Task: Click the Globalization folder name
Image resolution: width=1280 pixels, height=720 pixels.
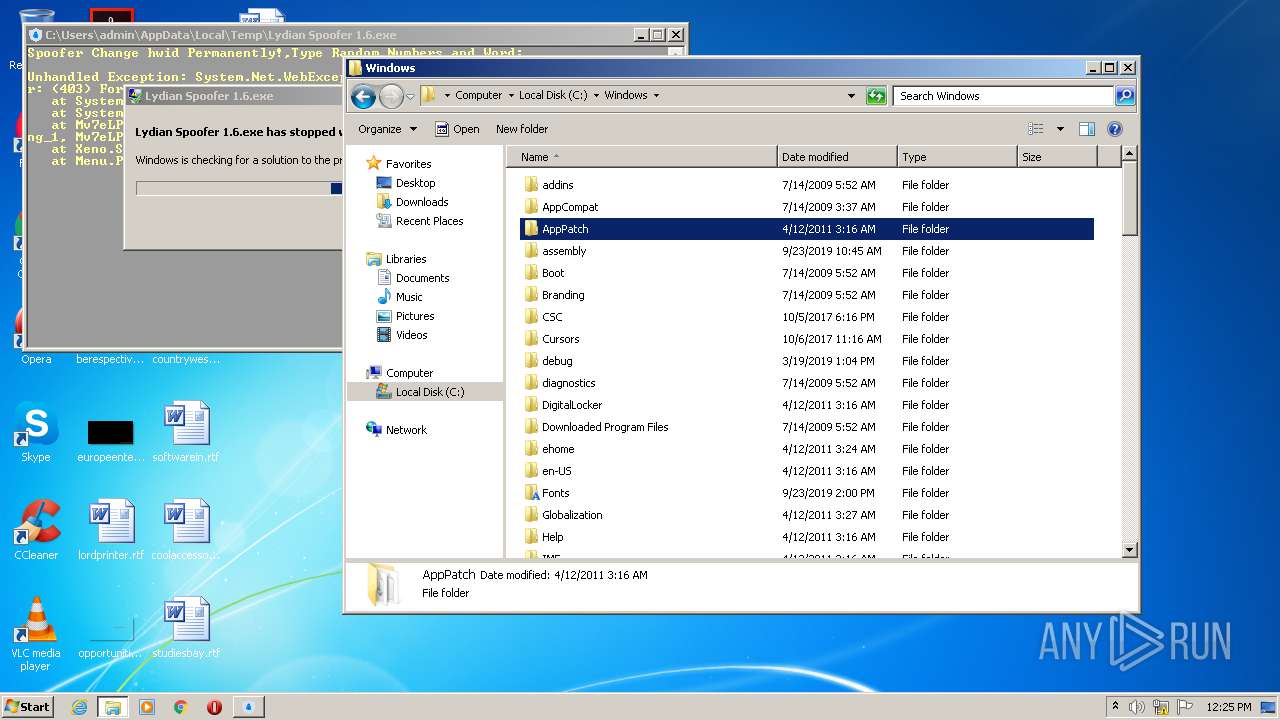Action: coord(572,515)
